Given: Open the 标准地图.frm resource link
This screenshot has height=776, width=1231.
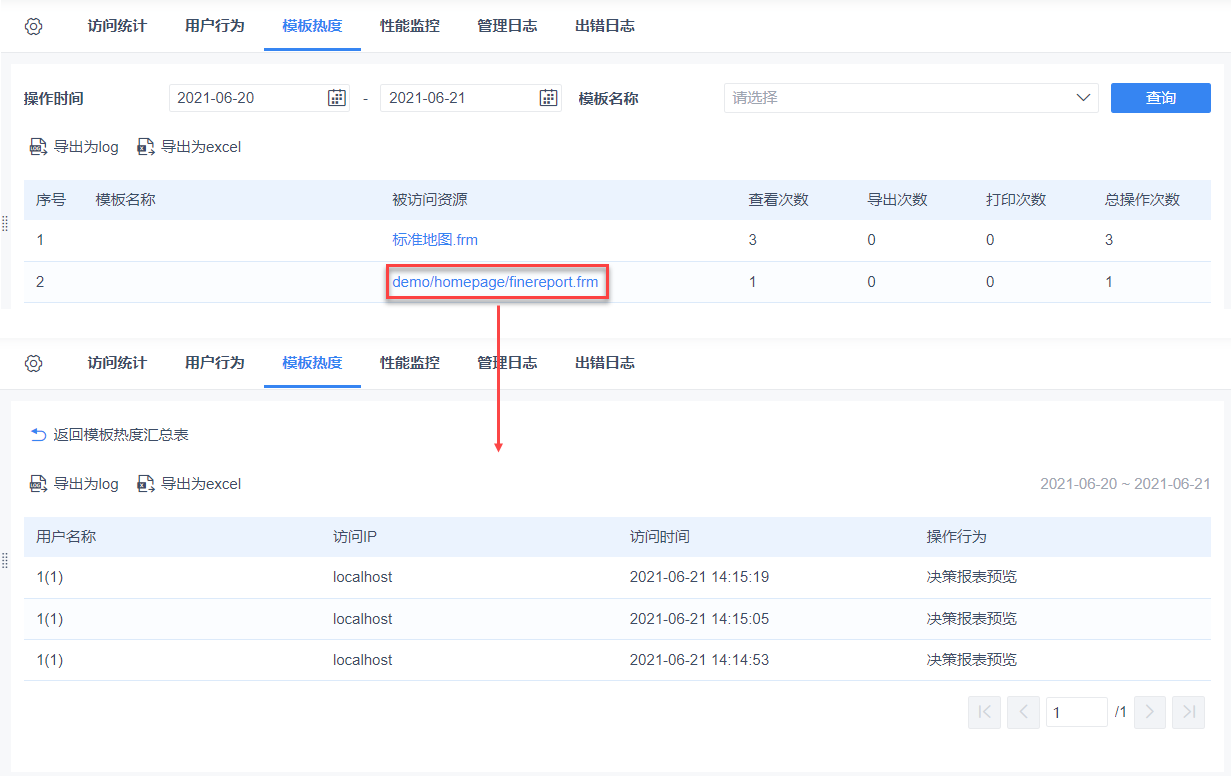Looking at the screenshot, I should (435, 240).
